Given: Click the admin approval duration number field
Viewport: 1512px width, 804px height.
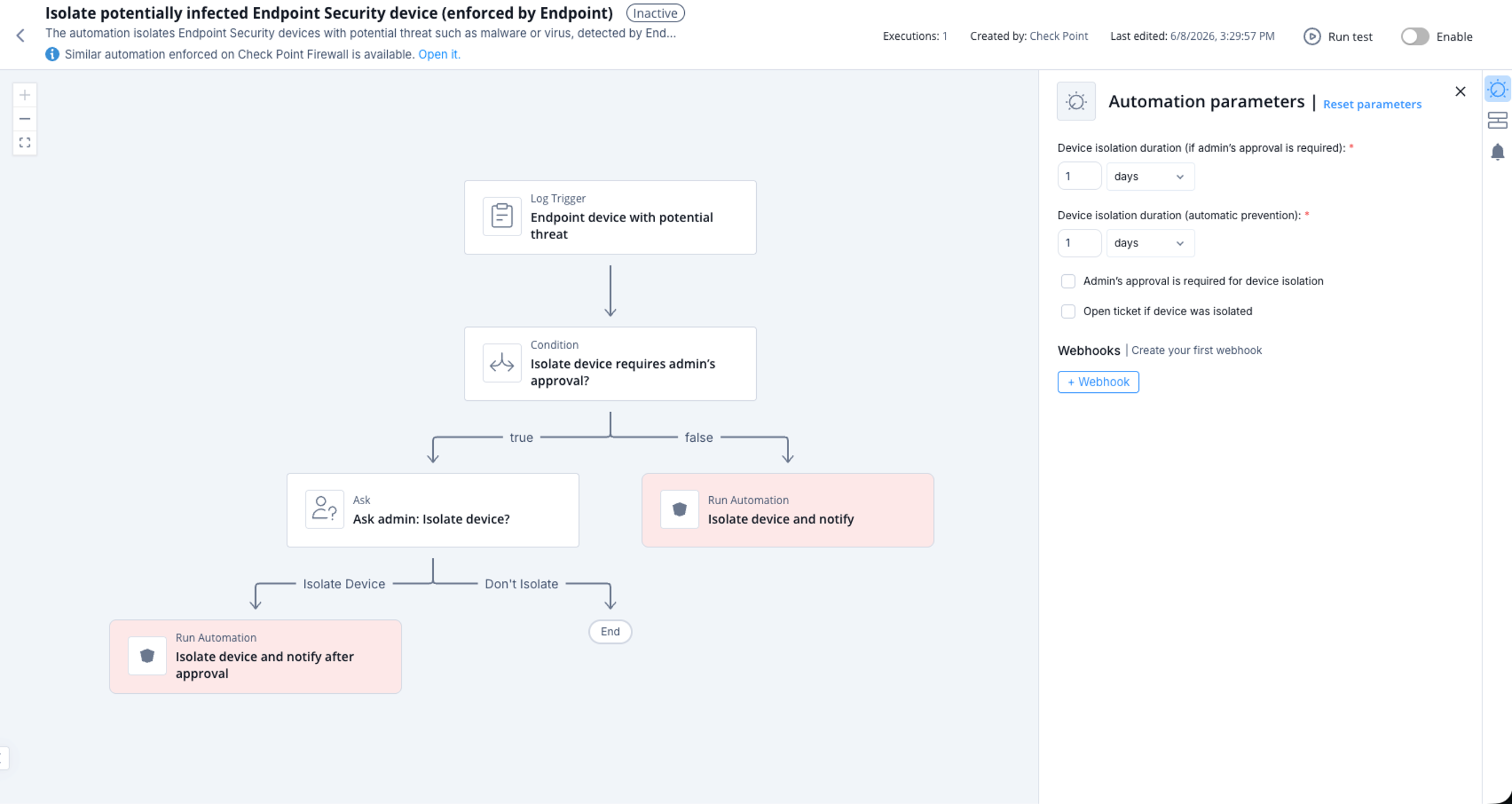Looking at the screenshot, I should [1079, 177].
